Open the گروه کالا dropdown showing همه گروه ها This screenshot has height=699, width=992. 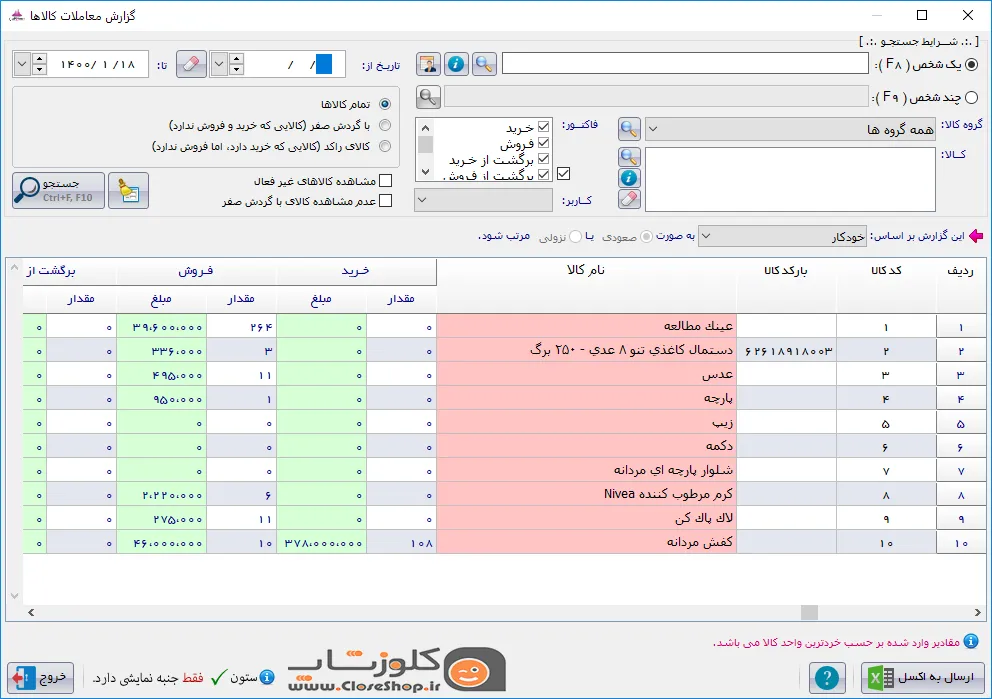pyautogui.click(x=790, y=130)
